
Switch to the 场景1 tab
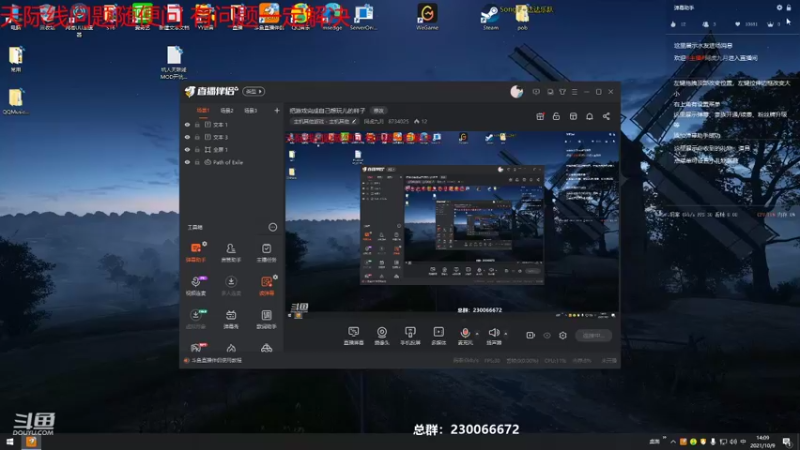[203, 110]
